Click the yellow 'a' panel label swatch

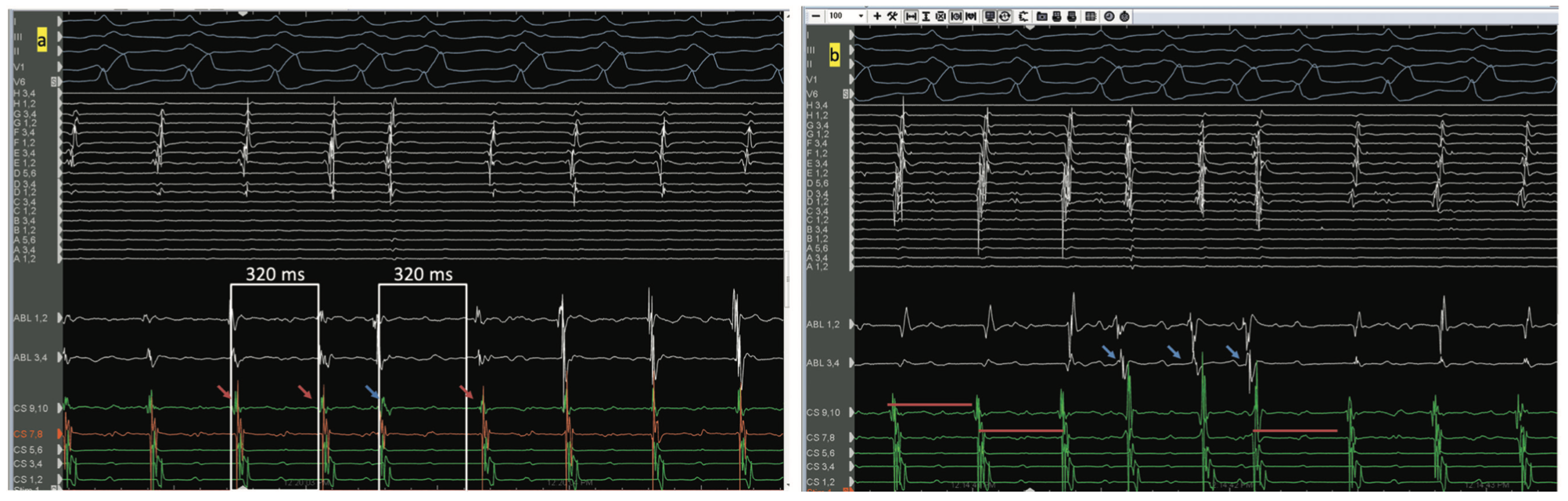[41, 41]
